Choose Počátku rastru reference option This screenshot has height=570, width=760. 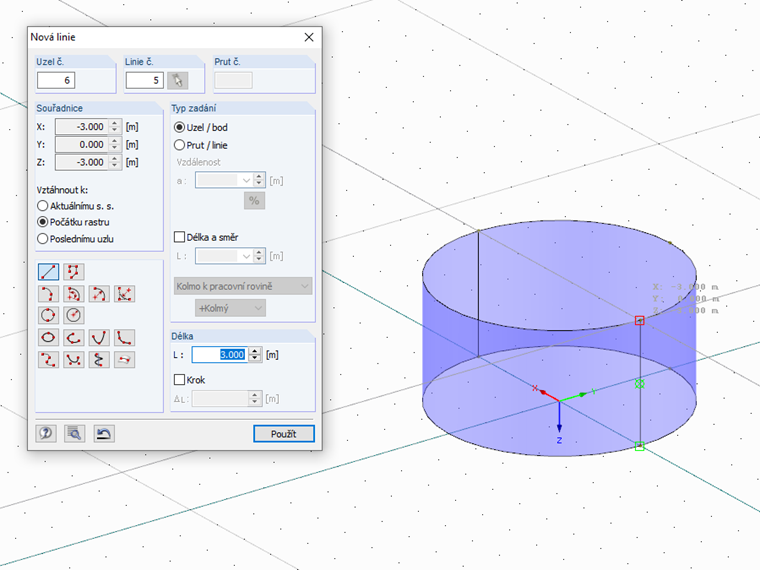click(x=43, y=222)
